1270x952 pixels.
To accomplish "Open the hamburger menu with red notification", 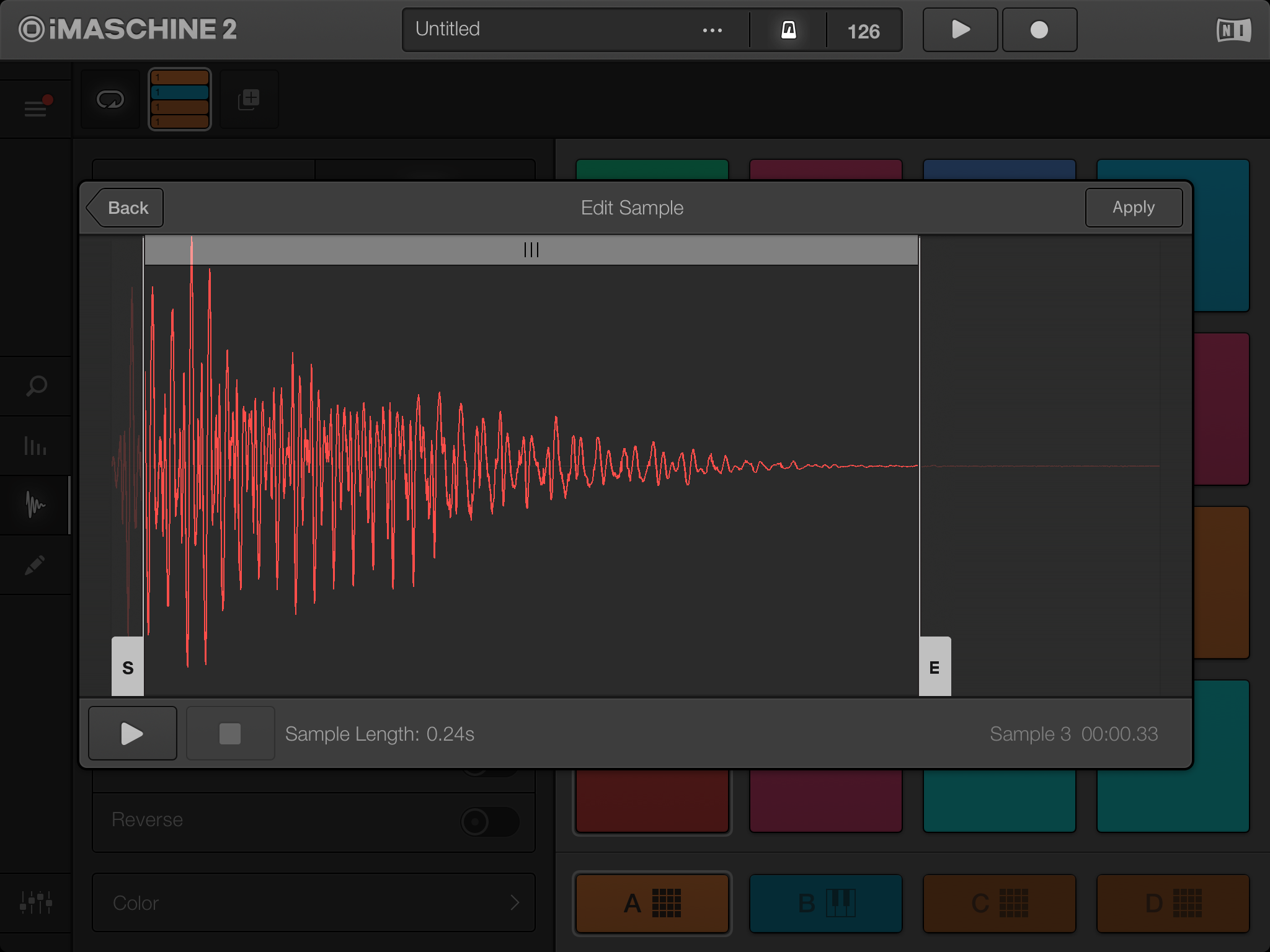I will (37, 107).
